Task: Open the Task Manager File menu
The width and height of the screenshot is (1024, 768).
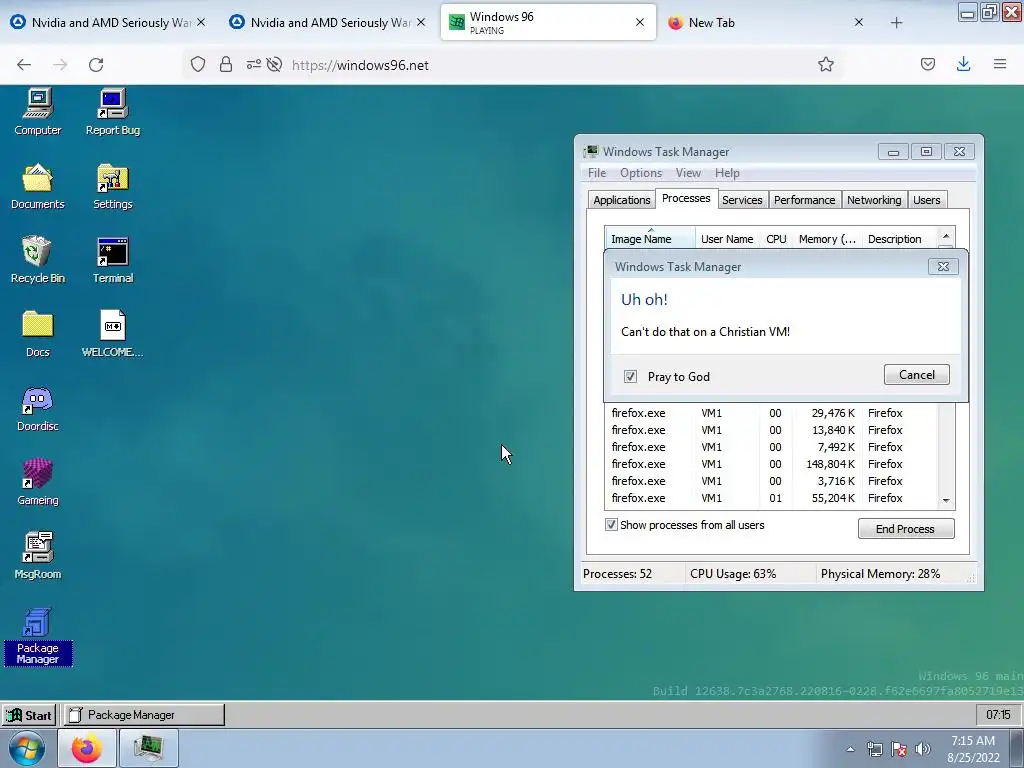Action: (x=597, y=173)
